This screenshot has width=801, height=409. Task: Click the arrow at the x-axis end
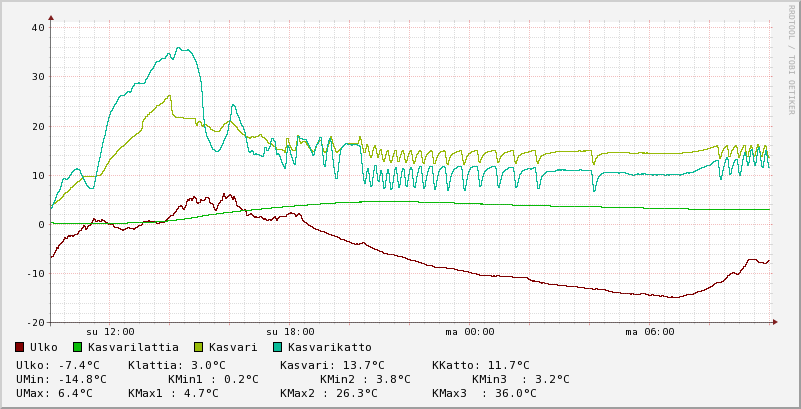coord(773,322)
